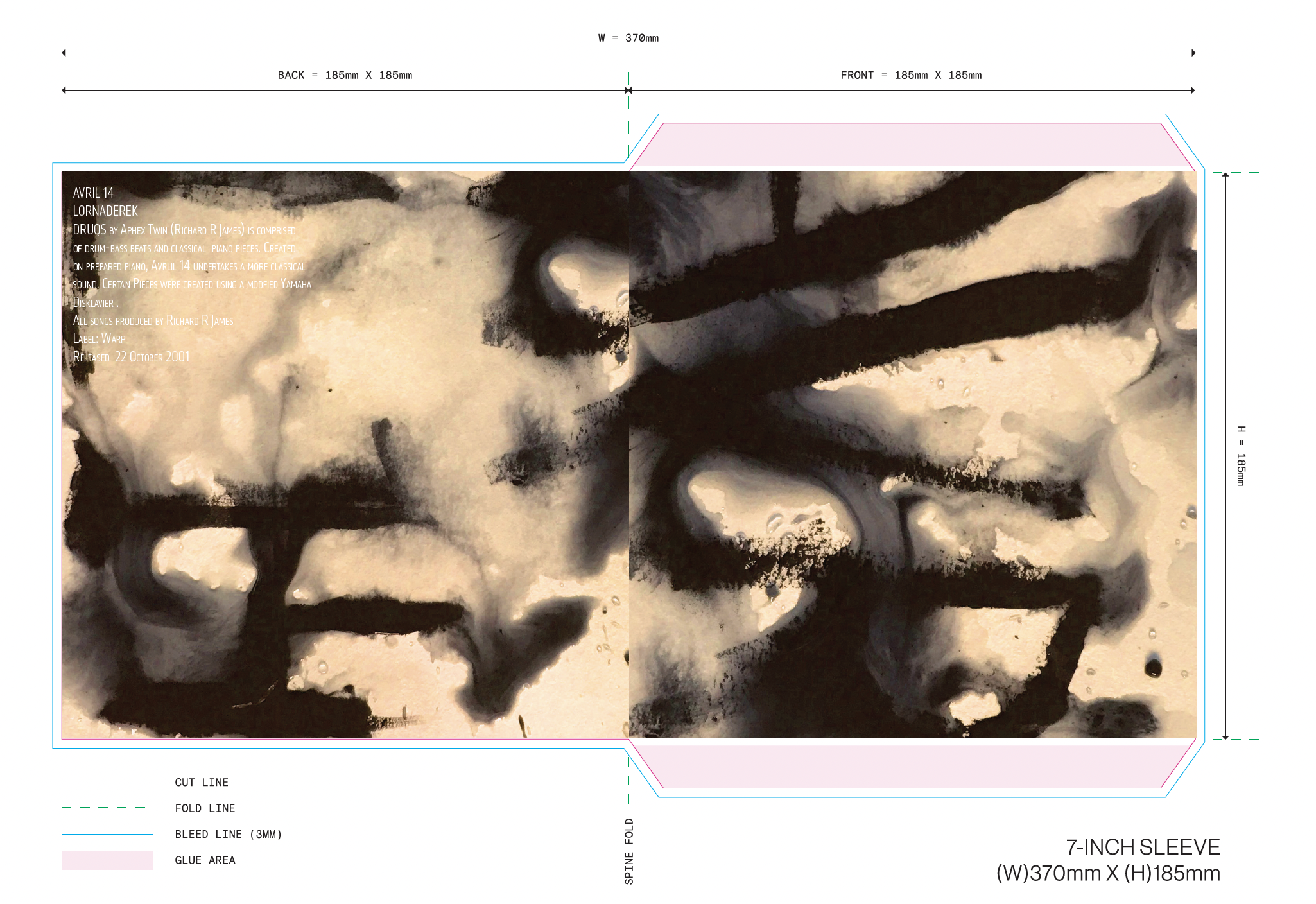Click the center arrow marker between BACK and FRONT
This screenshot has height=904, width=1316.
(628, 91)
